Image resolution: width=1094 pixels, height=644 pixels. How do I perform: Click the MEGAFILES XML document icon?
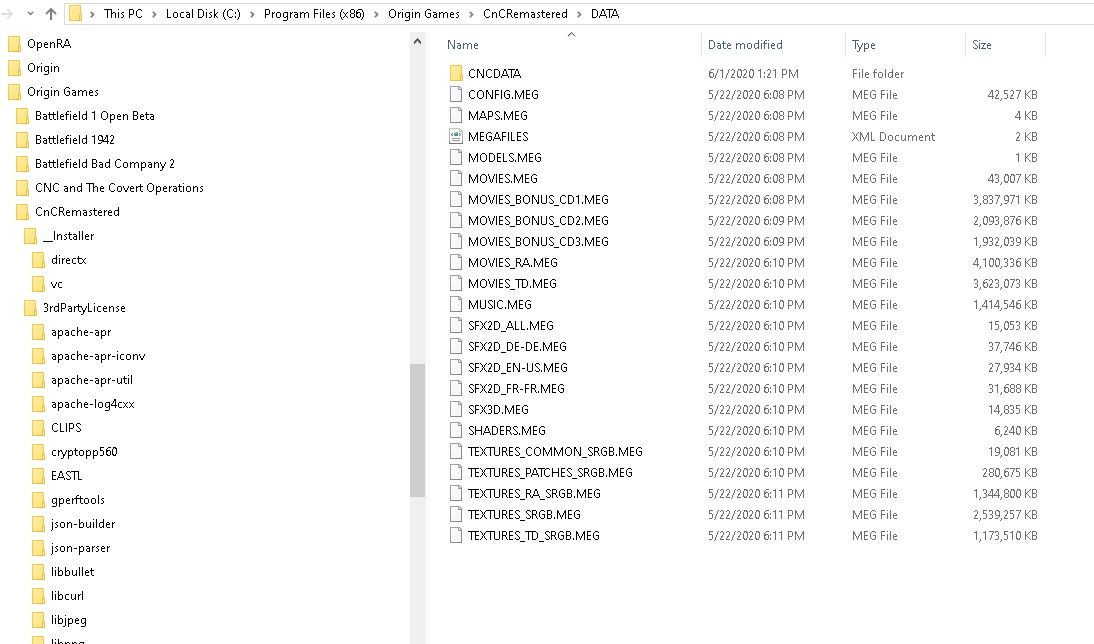(456, 136)
